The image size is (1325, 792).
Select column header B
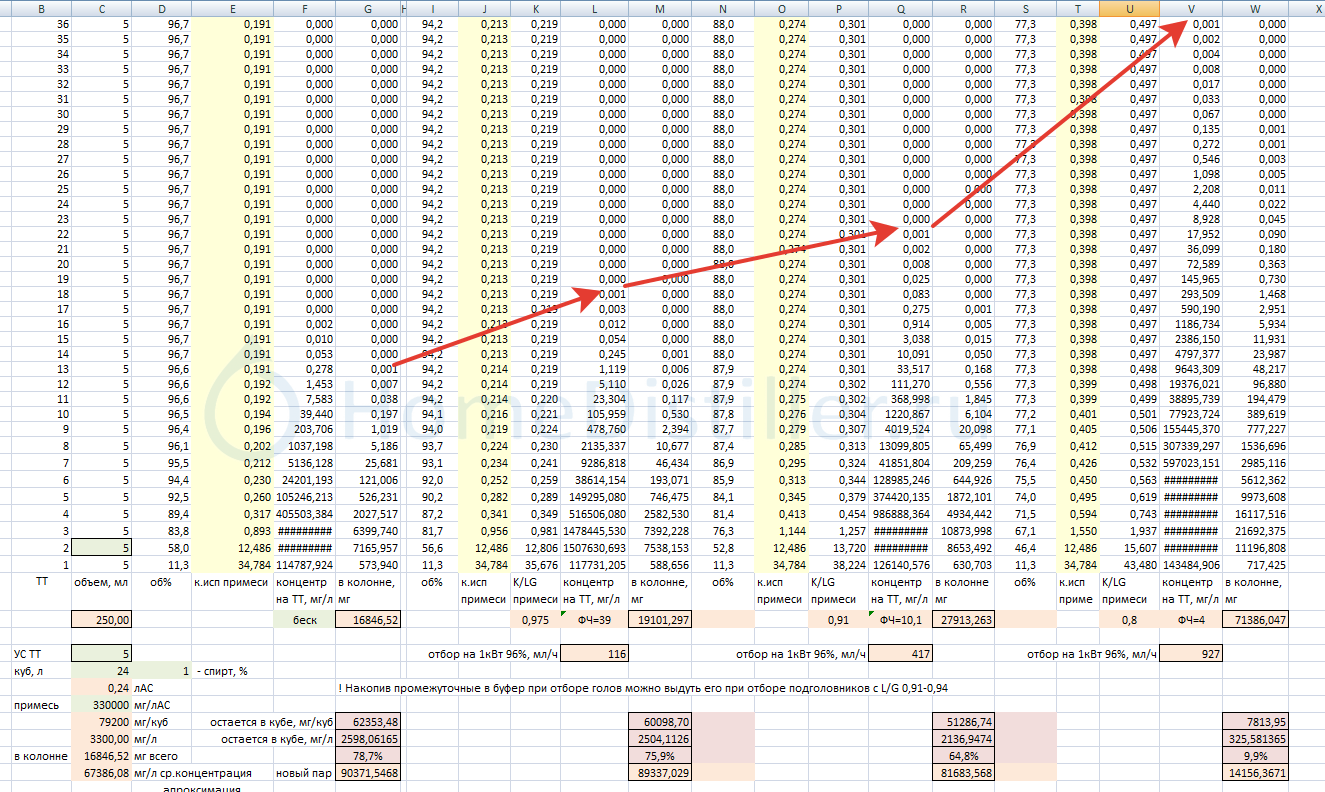click(40, 7)
